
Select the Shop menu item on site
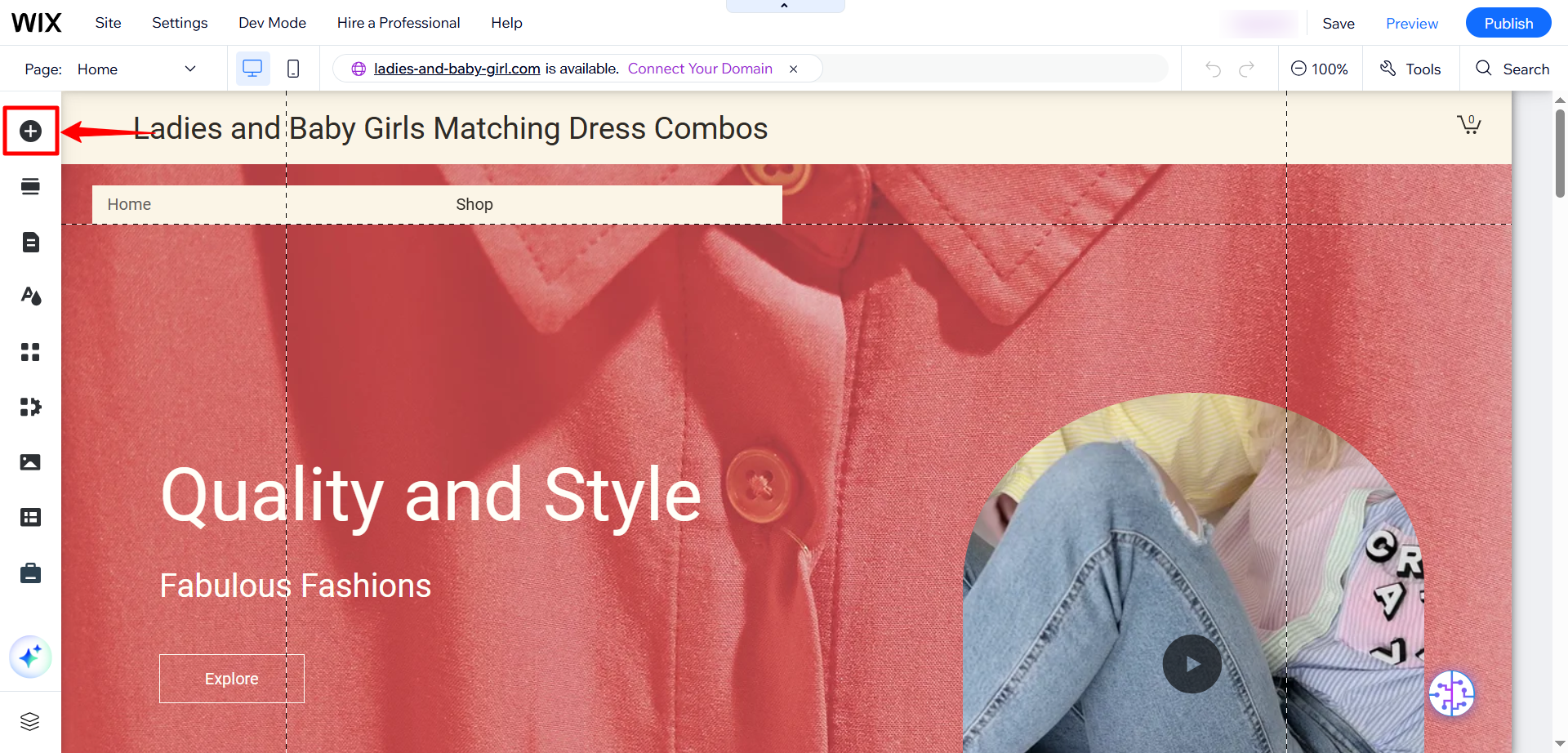point(474,204)
